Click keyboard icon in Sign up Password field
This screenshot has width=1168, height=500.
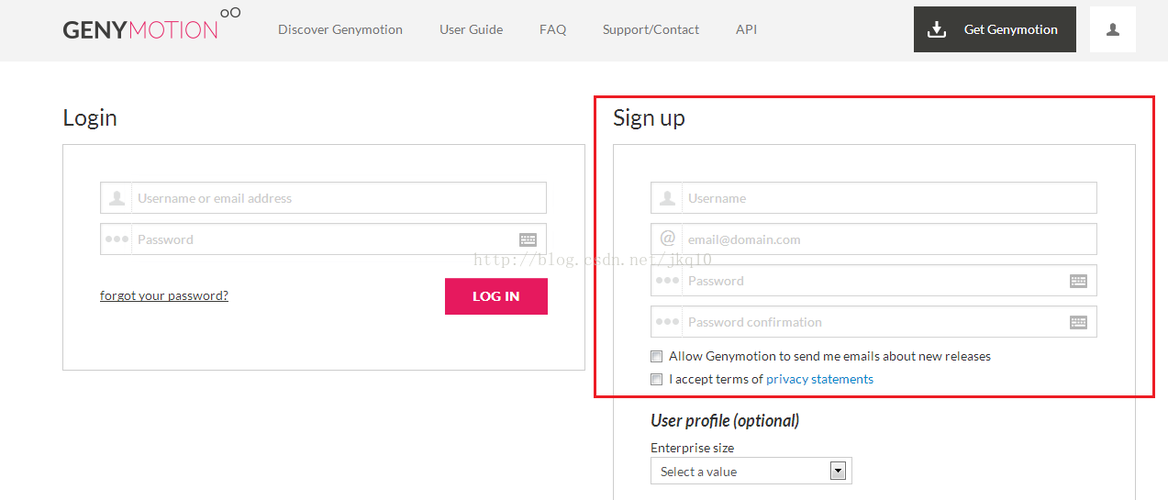(1078, 281)
